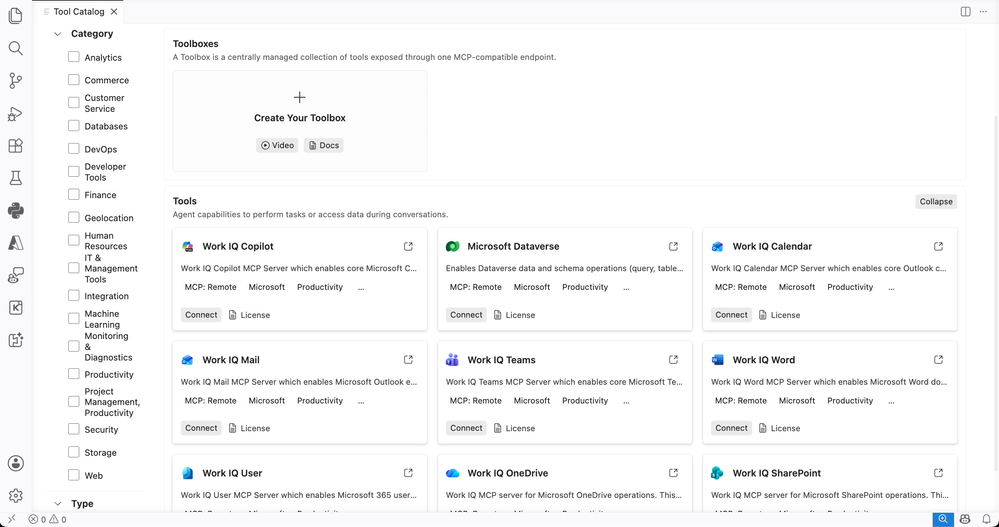View License for Work IQ Calendar
Image resolution: width=999 pixels, height=527 pixels.
[x=779, y=315]
